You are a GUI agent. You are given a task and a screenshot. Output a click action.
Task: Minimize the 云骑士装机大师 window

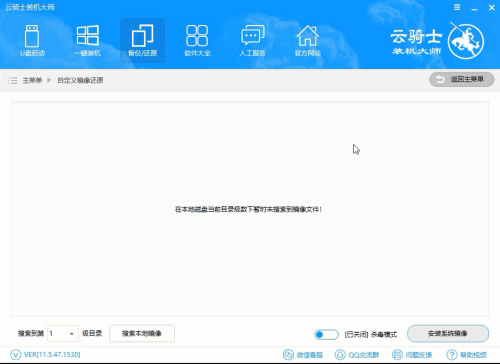point(474,8)
